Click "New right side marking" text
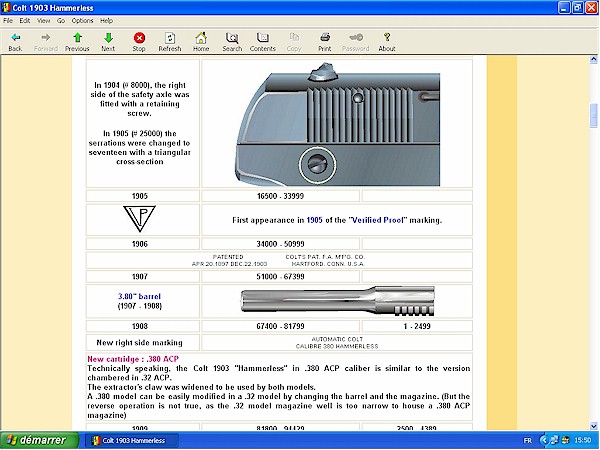600x450 pixels. tap(139, 342)
